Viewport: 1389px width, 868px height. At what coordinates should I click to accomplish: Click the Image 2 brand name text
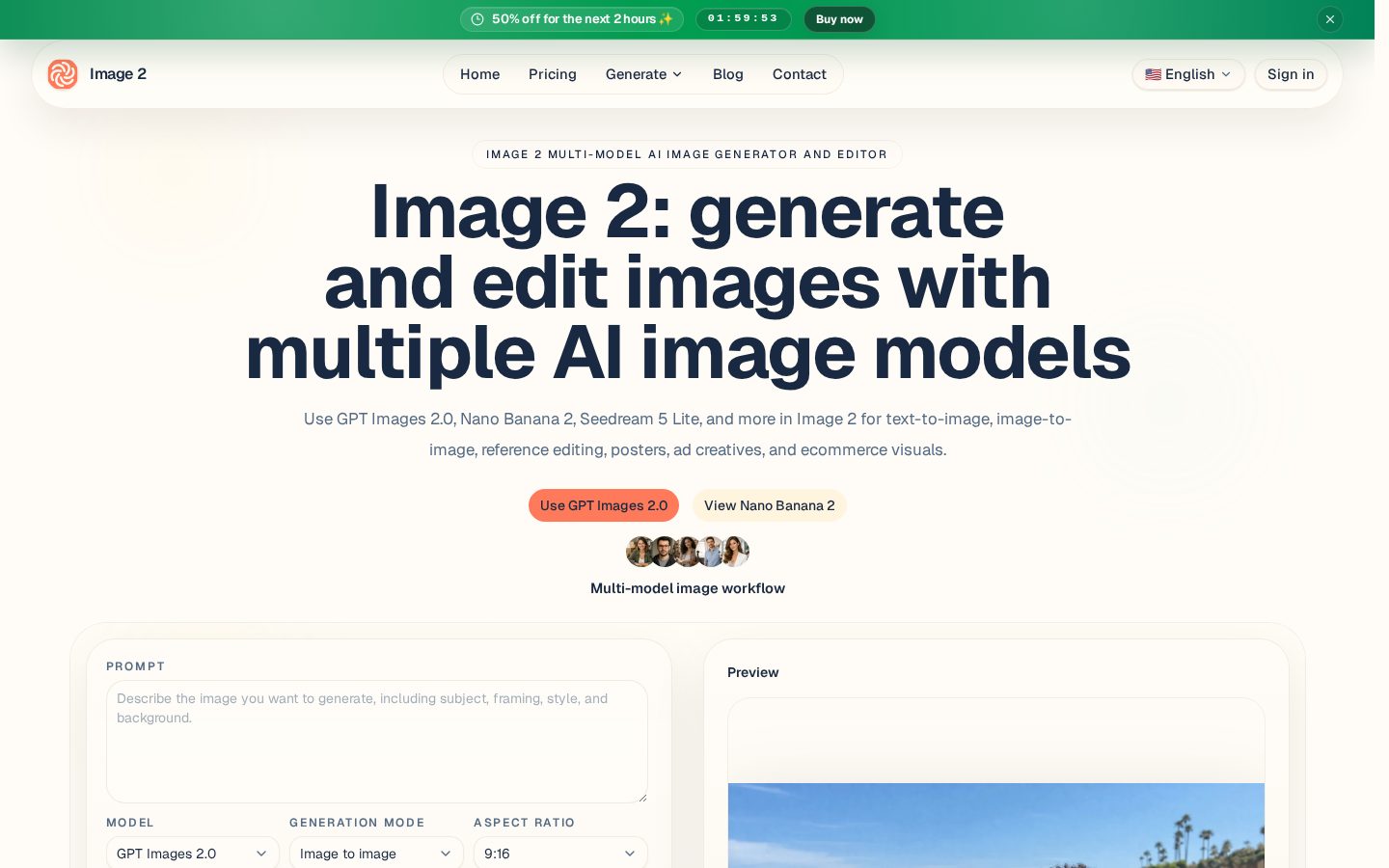coord(118,74)
